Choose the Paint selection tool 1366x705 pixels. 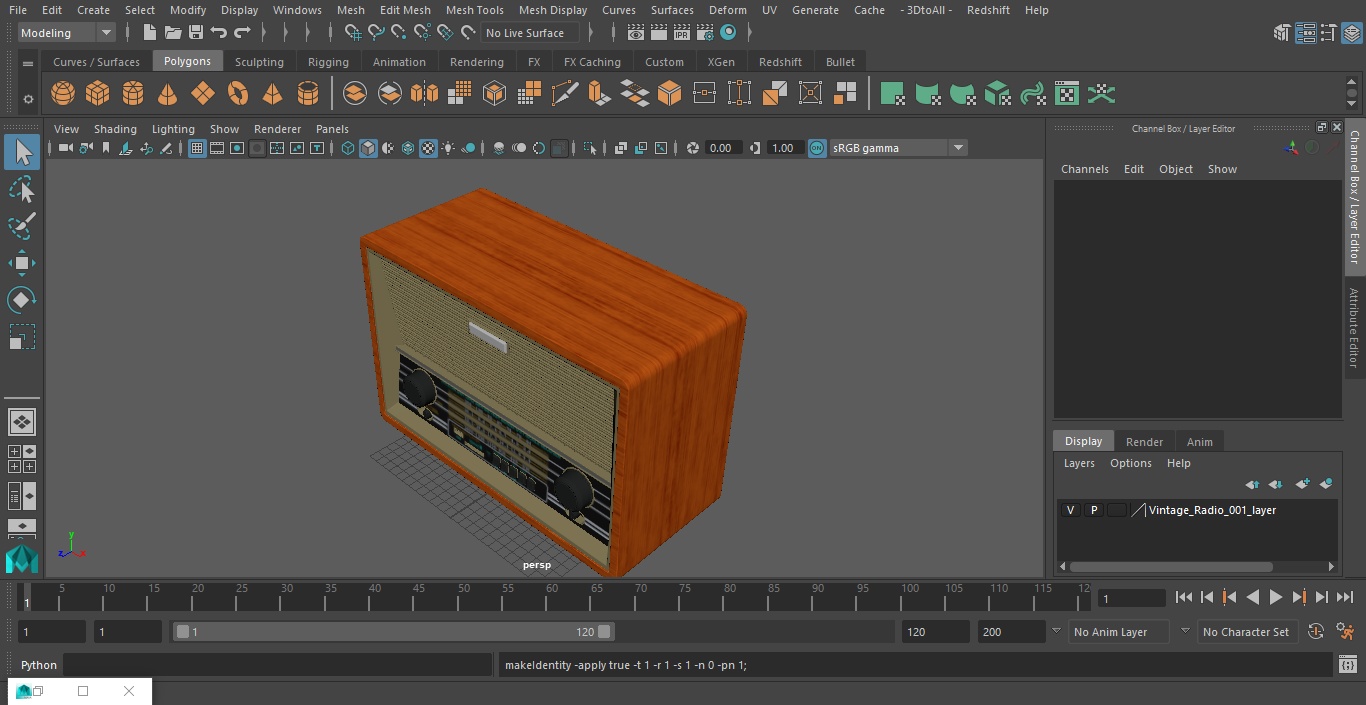pyautogui.click(x=21, y=226)
